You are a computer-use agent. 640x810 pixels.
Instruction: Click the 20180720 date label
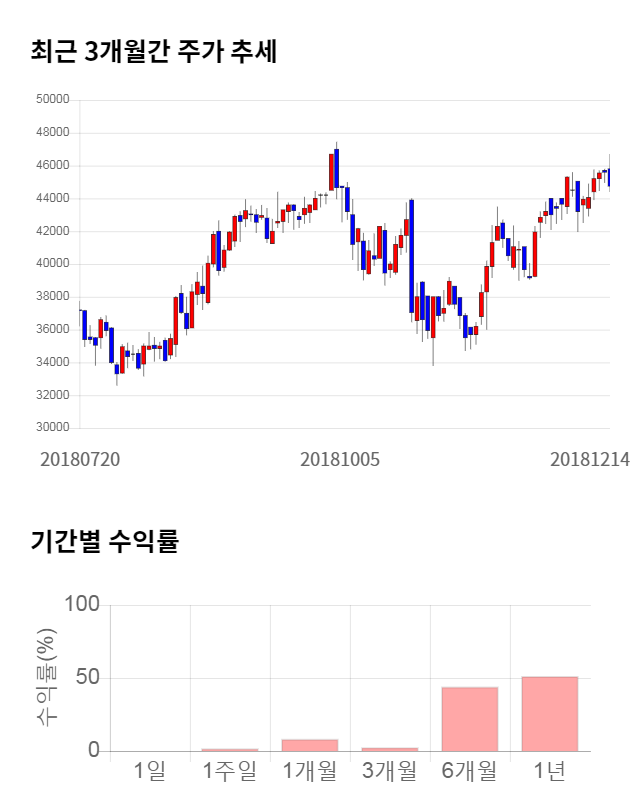point(80,460)
